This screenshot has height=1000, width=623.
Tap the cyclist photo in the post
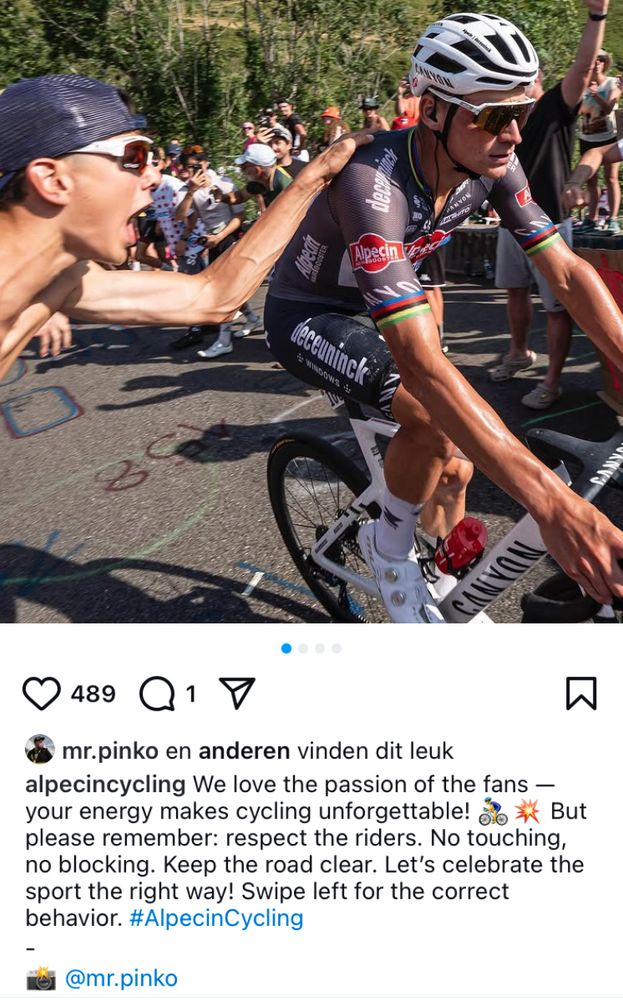311,311
